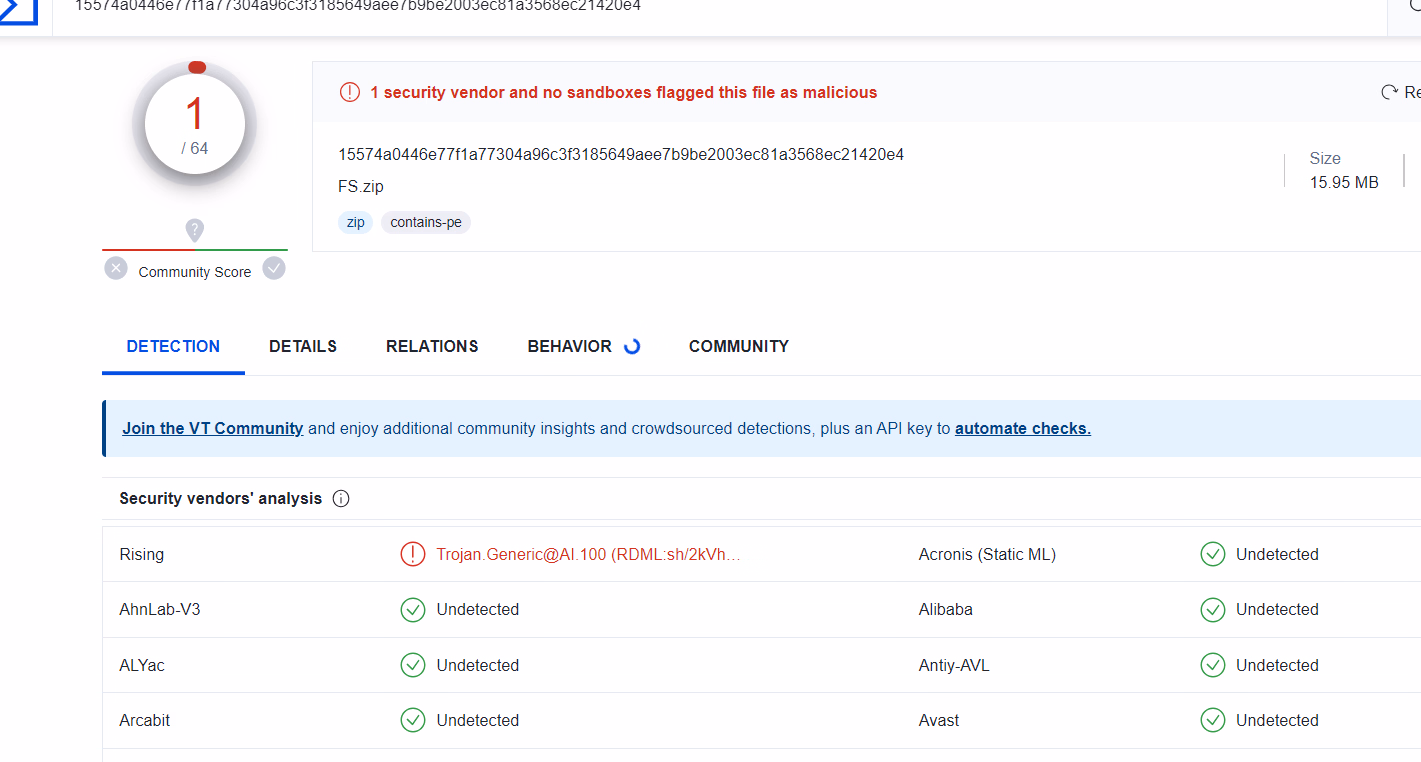The width and height of the screenshot is (1421, 762).
Task: Click the 1/64 detection score gauge
Action: [x=195, y=125]
